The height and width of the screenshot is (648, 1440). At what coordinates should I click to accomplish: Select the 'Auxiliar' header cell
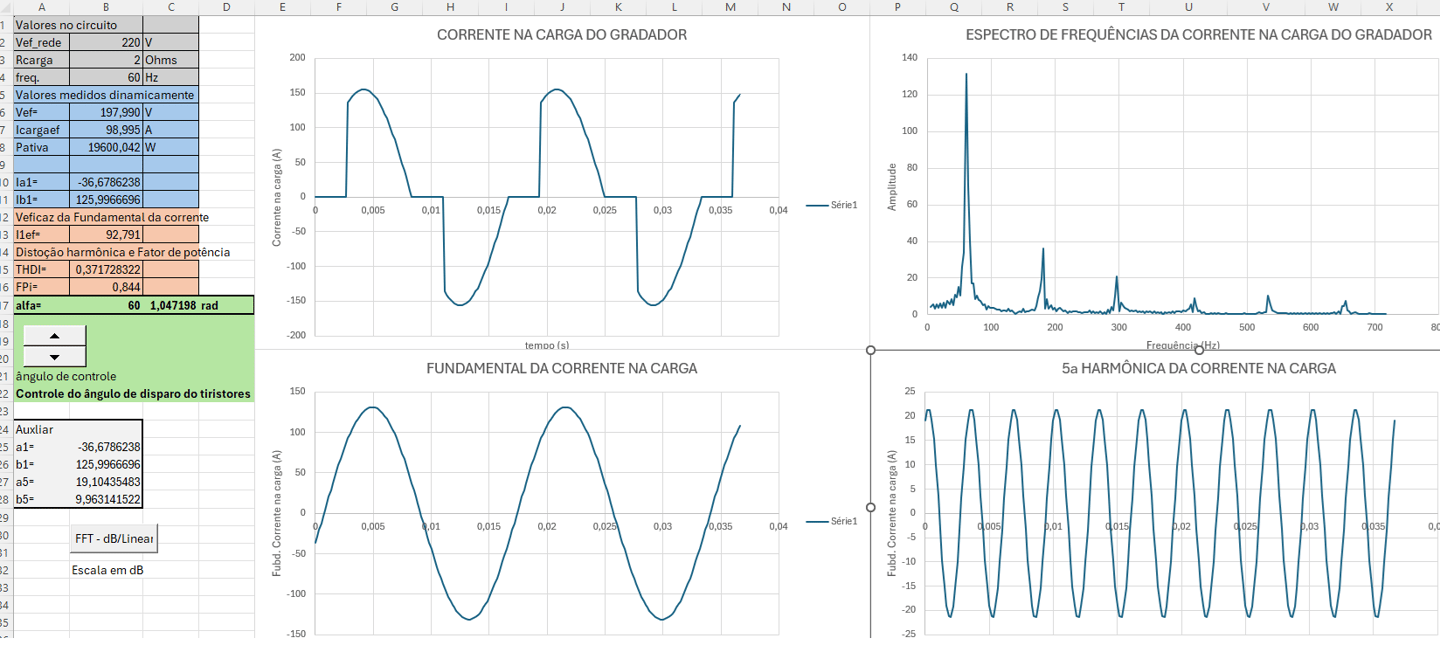coord(42,429)
